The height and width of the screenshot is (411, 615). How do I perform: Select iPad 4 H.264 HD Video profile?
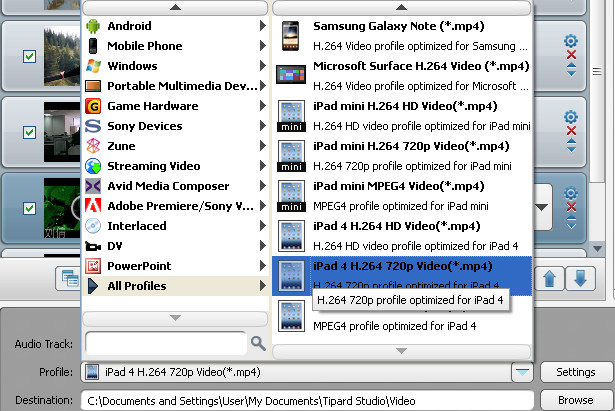(402, 236)
